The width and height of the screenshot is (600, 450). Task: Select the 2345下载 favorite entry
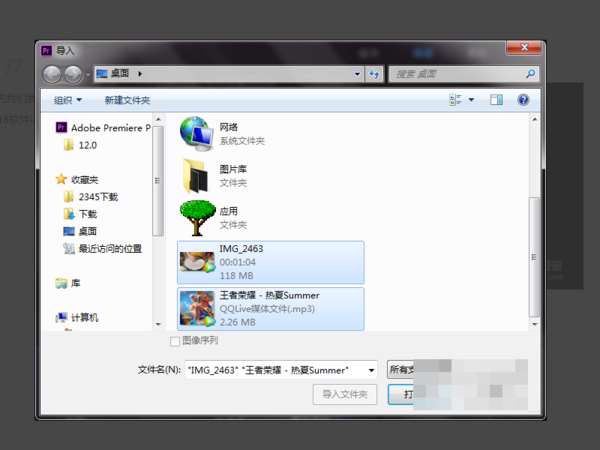(98, 197)
